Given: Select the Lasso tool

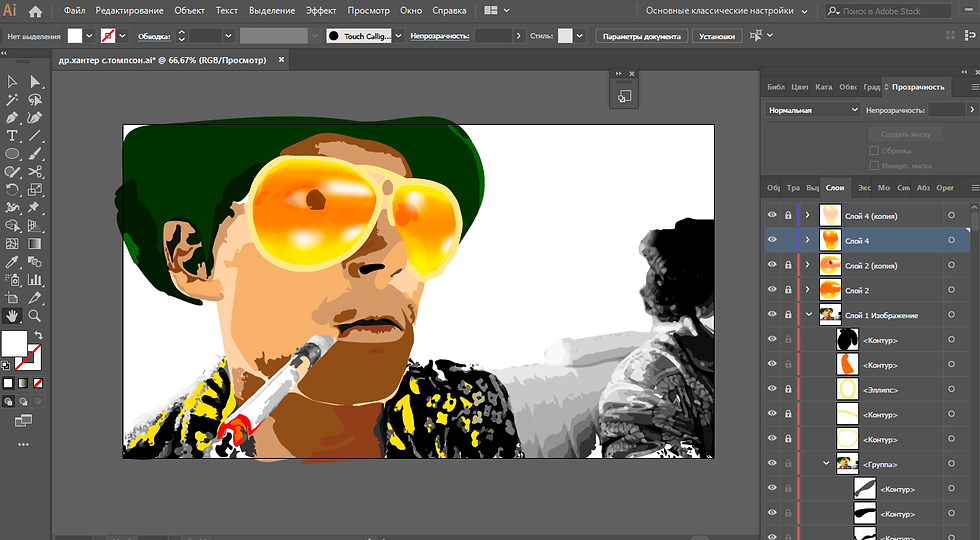Looking at the screenshot, I should (x=35, y=100).
